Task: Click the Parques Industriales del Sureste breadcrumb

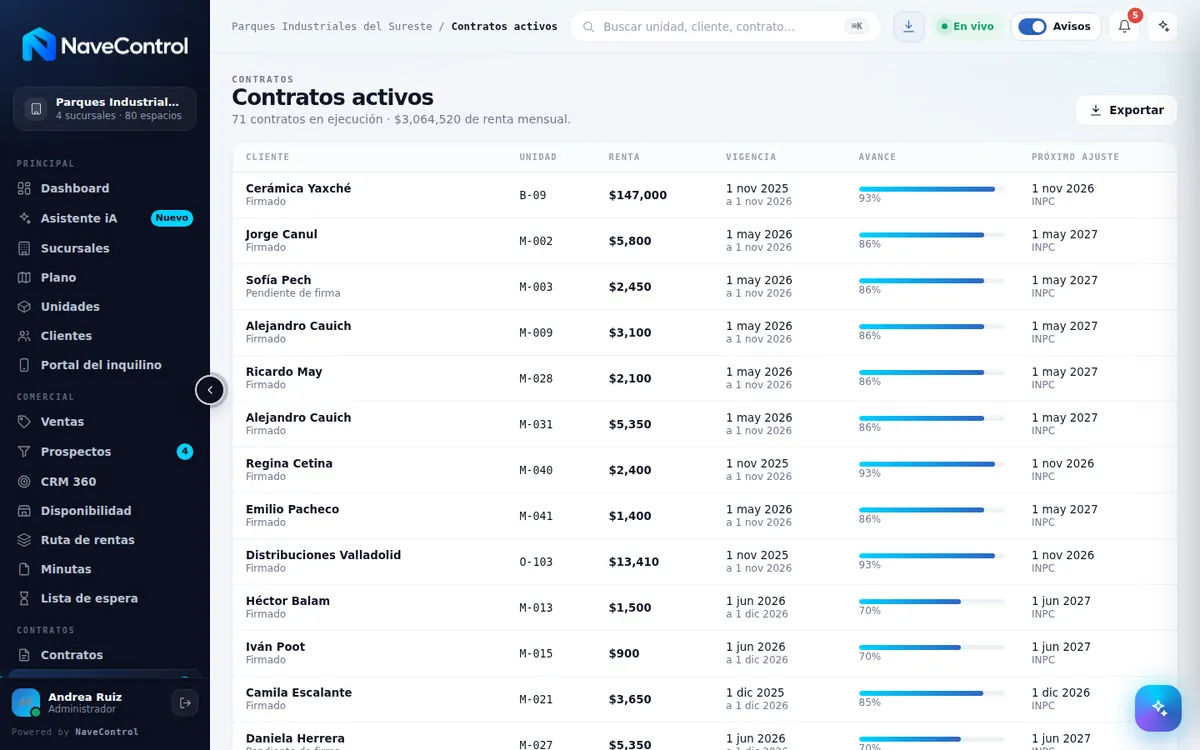Action: point(332,27)
